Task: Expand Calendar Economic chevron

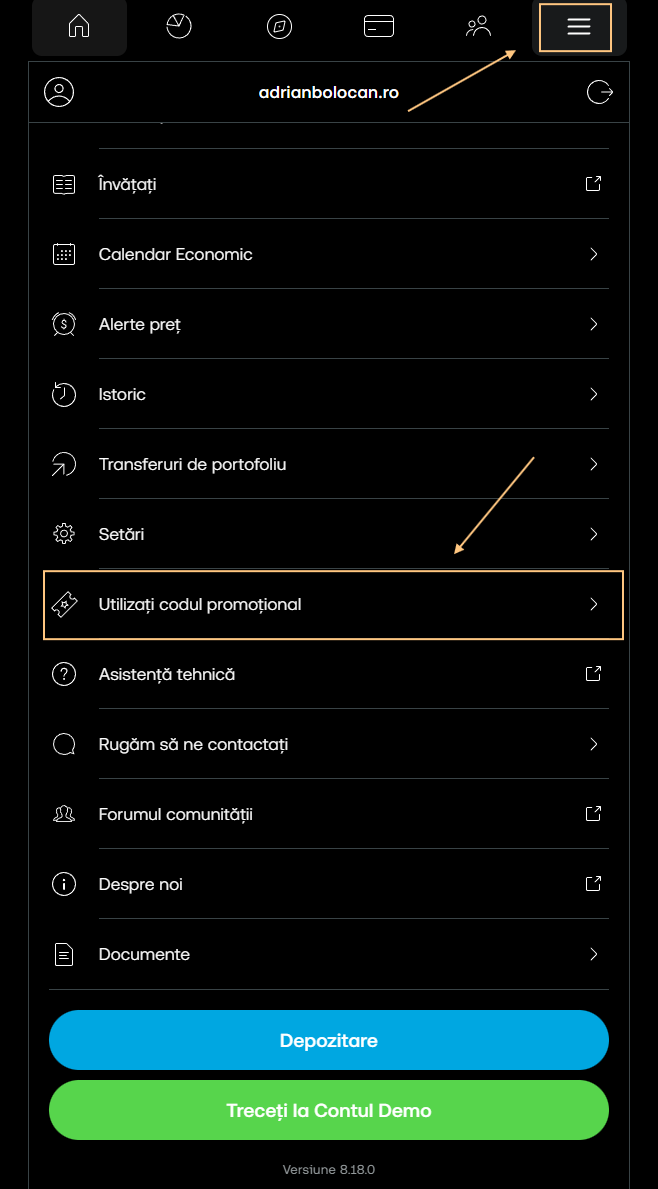Action: 593,254
